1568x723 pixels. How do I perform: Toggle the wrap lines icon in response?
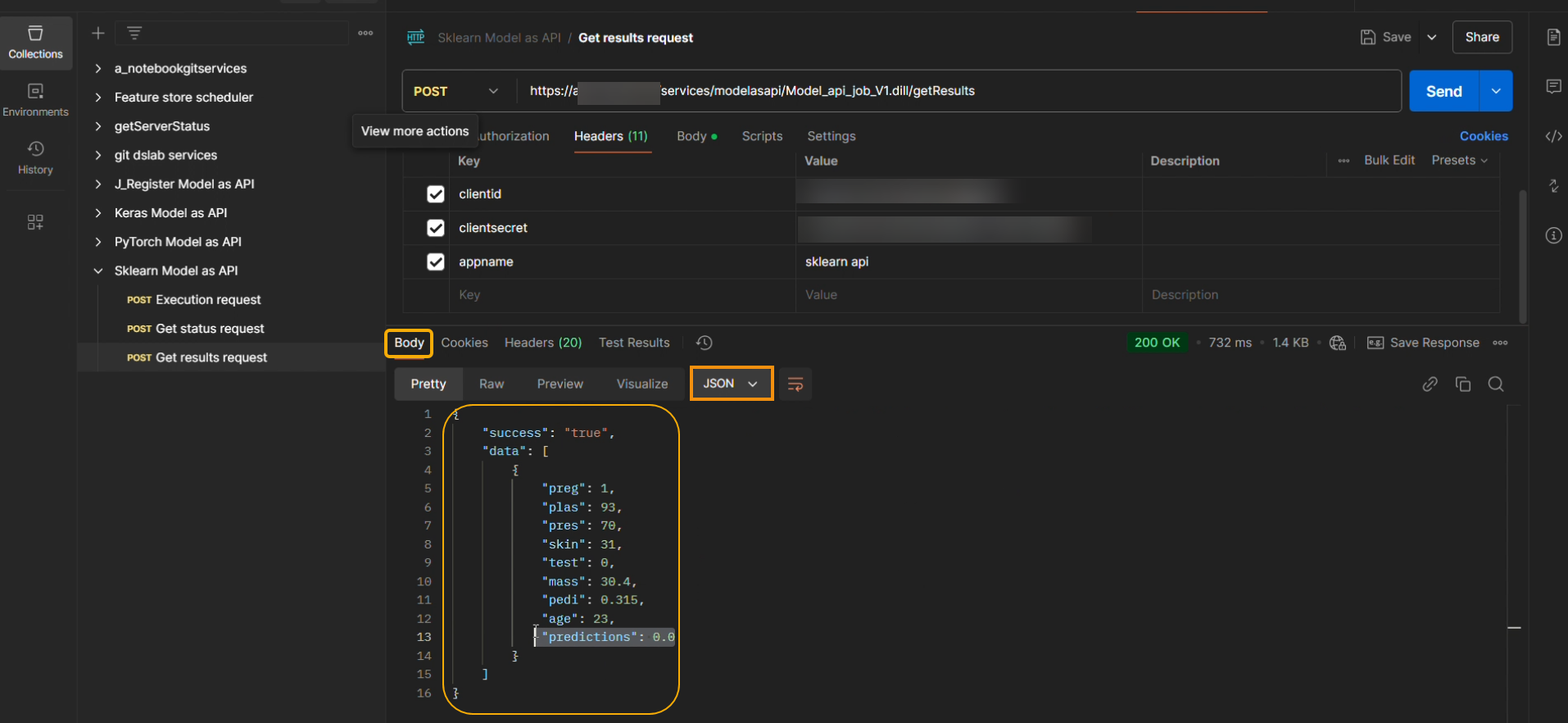pos(795,384)
